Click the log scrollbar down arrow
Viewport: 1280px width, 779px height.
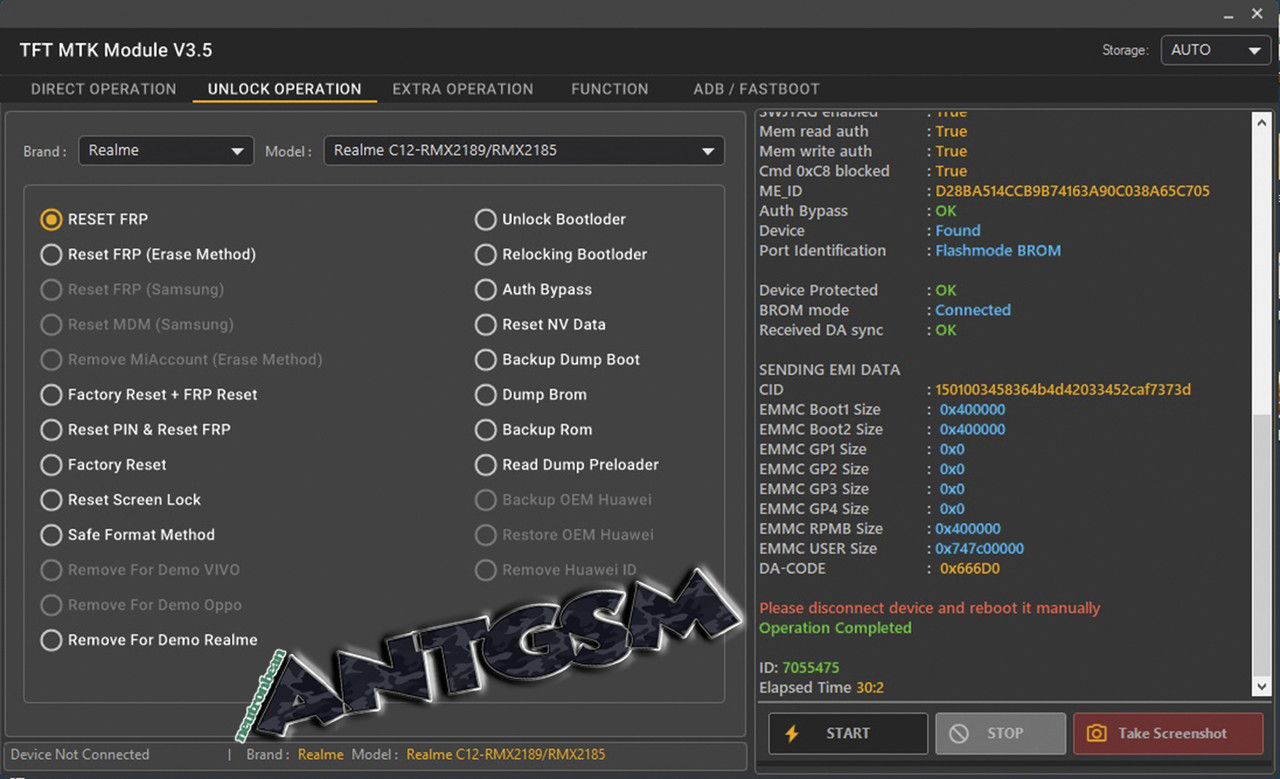[1261, 687]
